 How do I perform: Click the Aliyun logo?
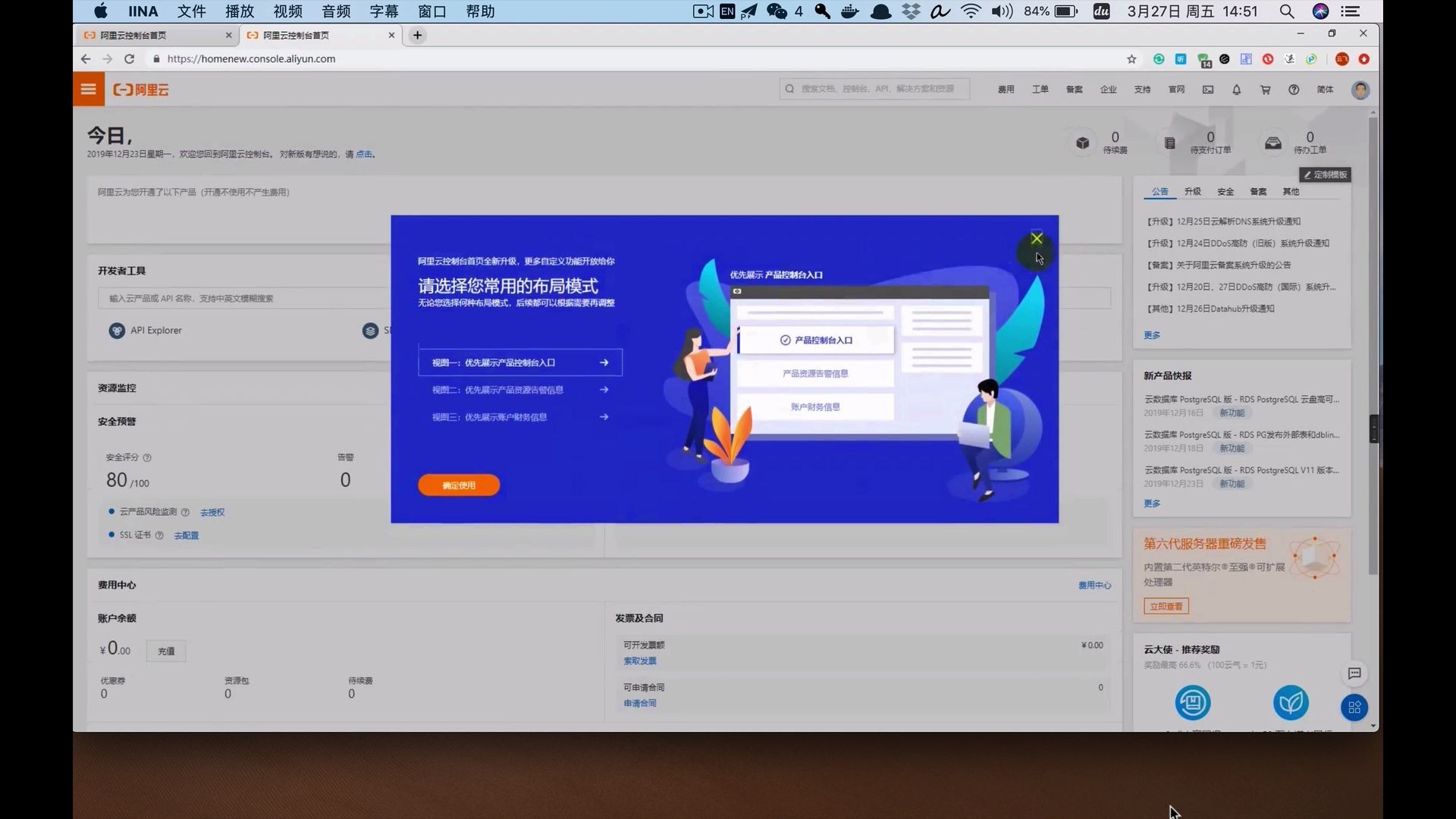point(141,89)
